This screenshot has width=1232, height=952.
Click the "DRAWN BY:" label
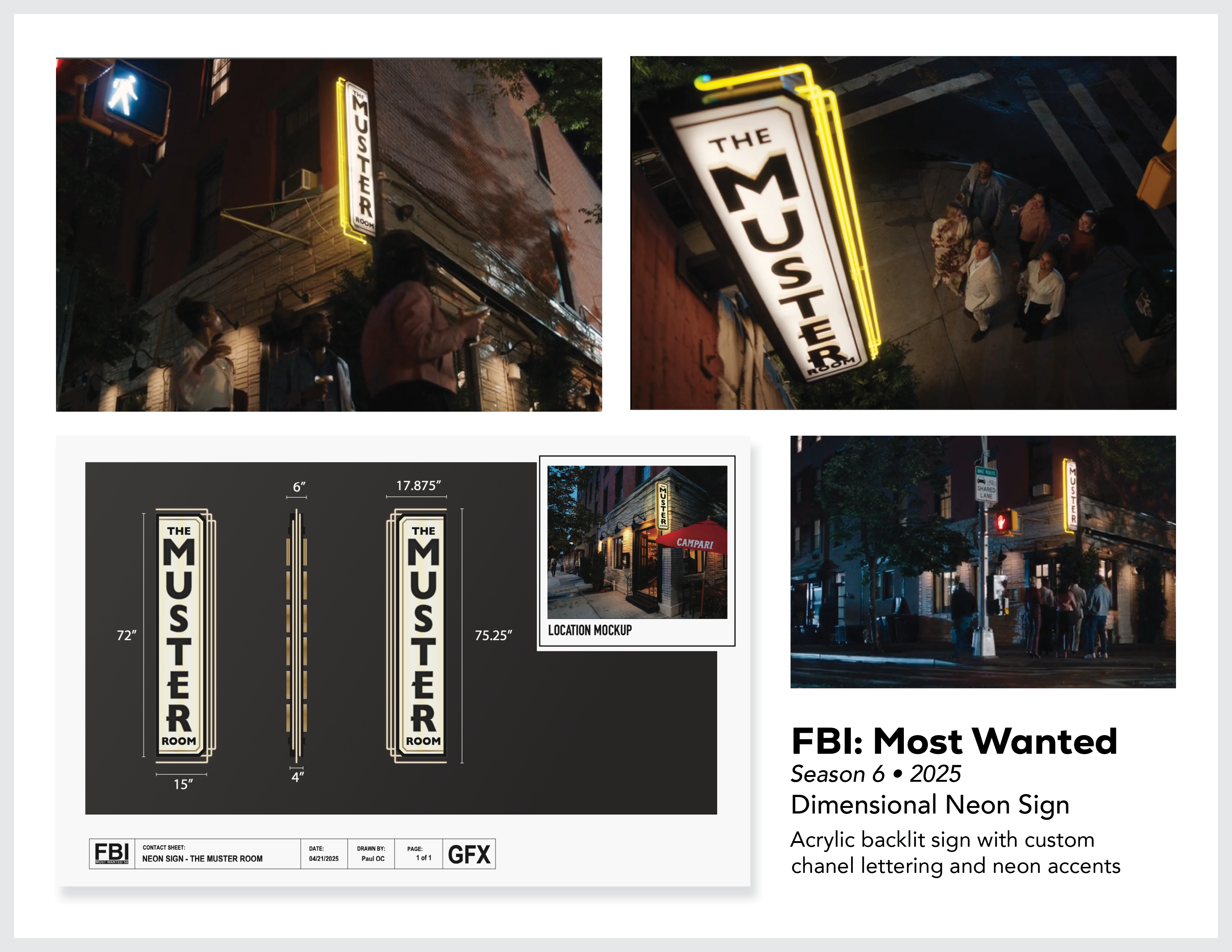pyautogui.click(x=371, y=848)
